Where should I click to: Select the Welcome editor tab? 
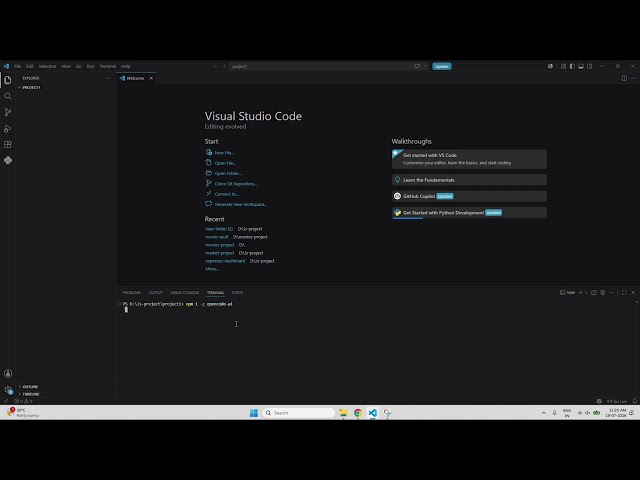pos(136,78)
